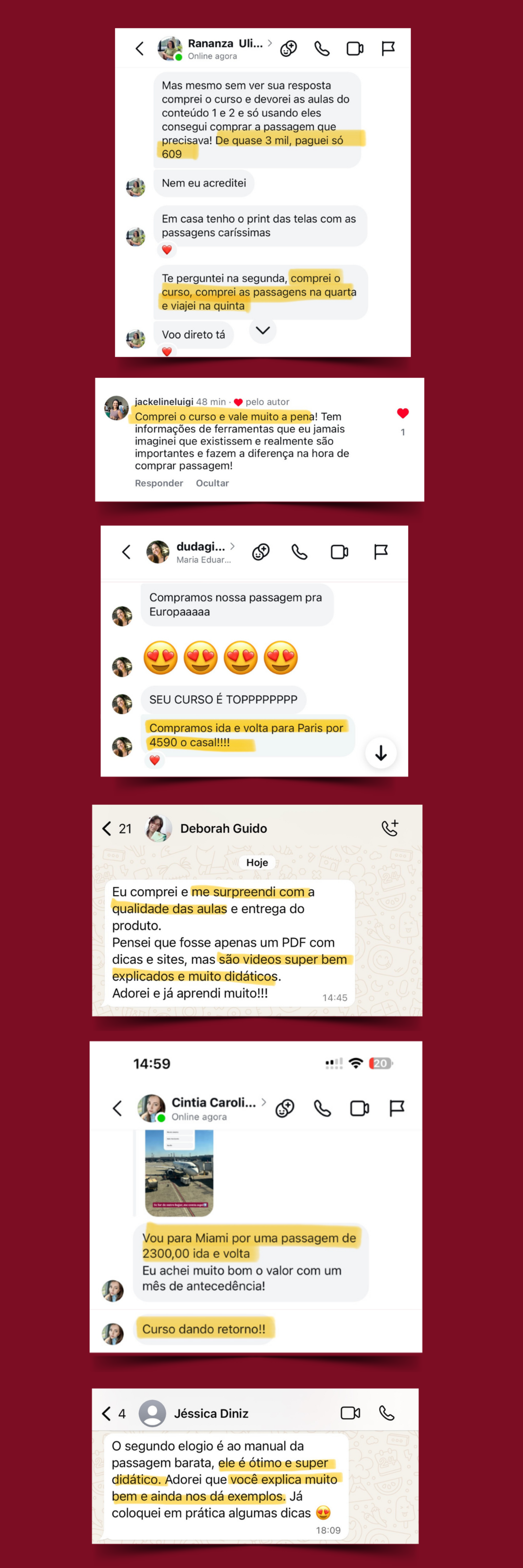This screenshot has height=1568, width=523.
Task: Start video call in Rananza chat
Action: (355, 49)
